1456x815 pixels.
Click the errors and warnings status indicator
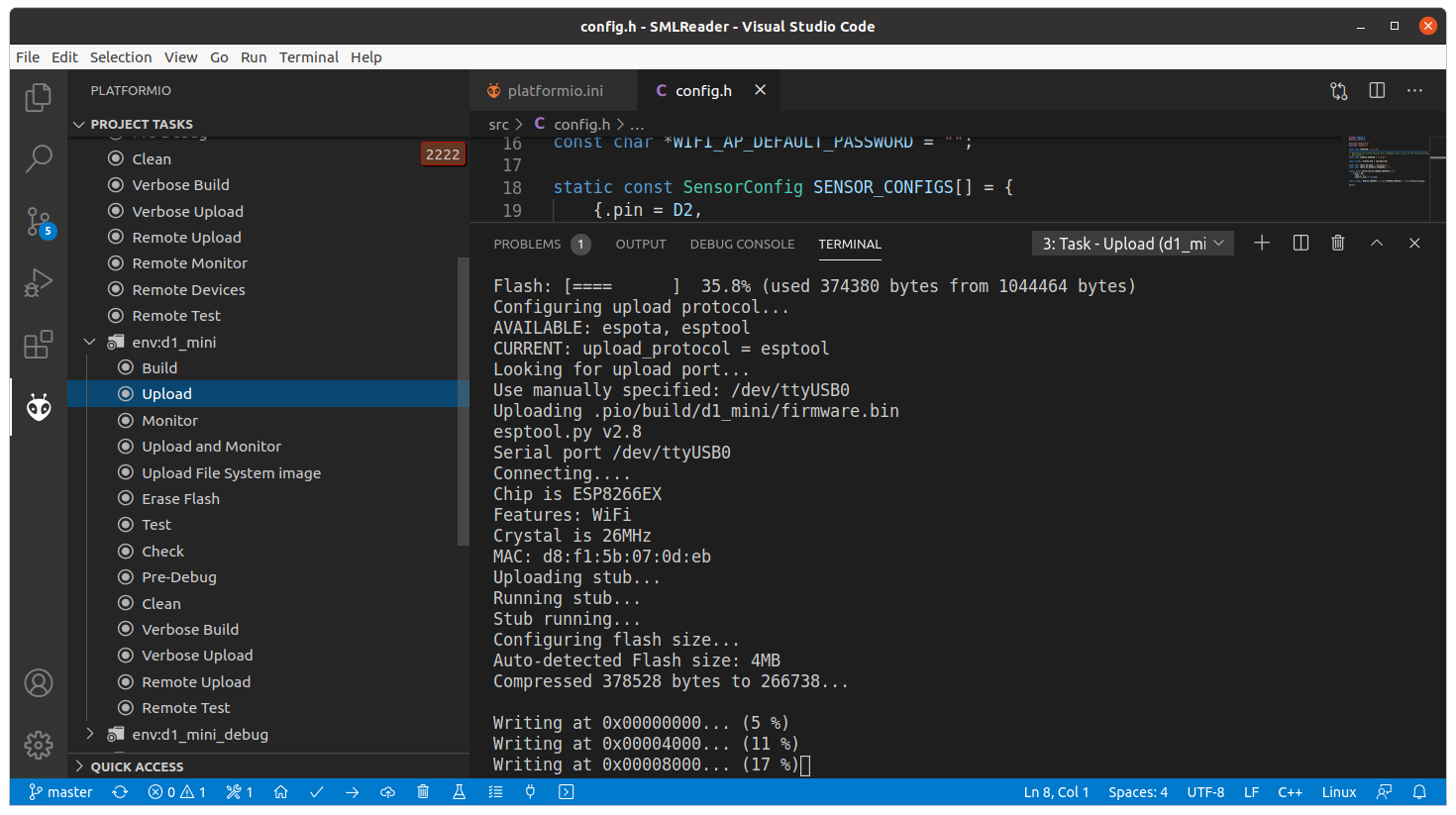pos(177,792)
